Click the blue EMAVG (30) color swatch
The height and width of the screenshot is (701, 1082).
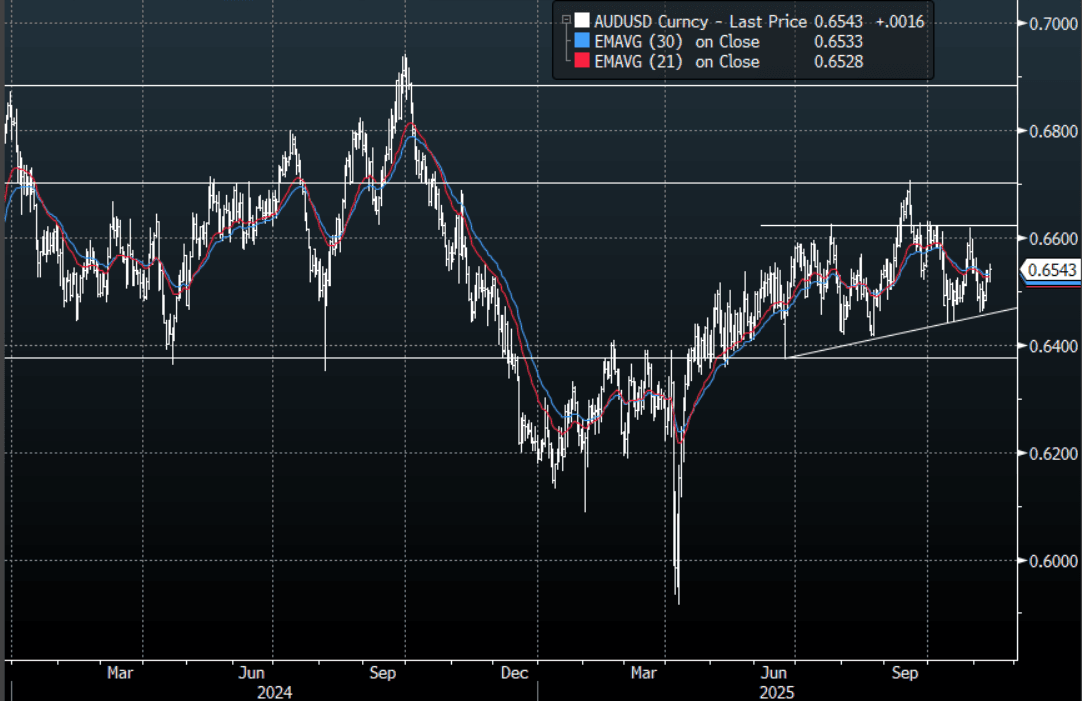(x=581, y=42)
